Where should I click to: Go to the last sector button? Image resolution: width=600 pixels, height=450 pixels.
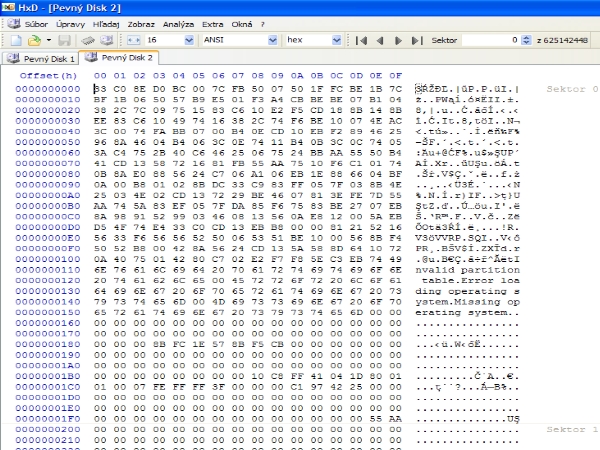(417, 40)
